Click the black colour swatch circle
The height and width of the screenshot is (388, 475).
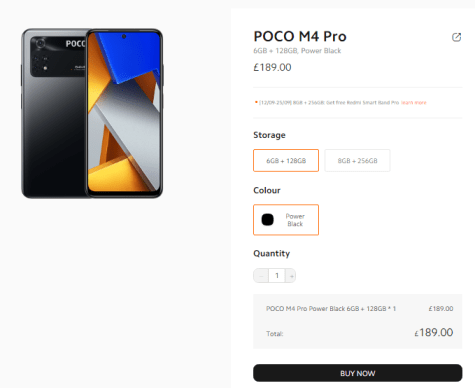click(x=267, y=220)
